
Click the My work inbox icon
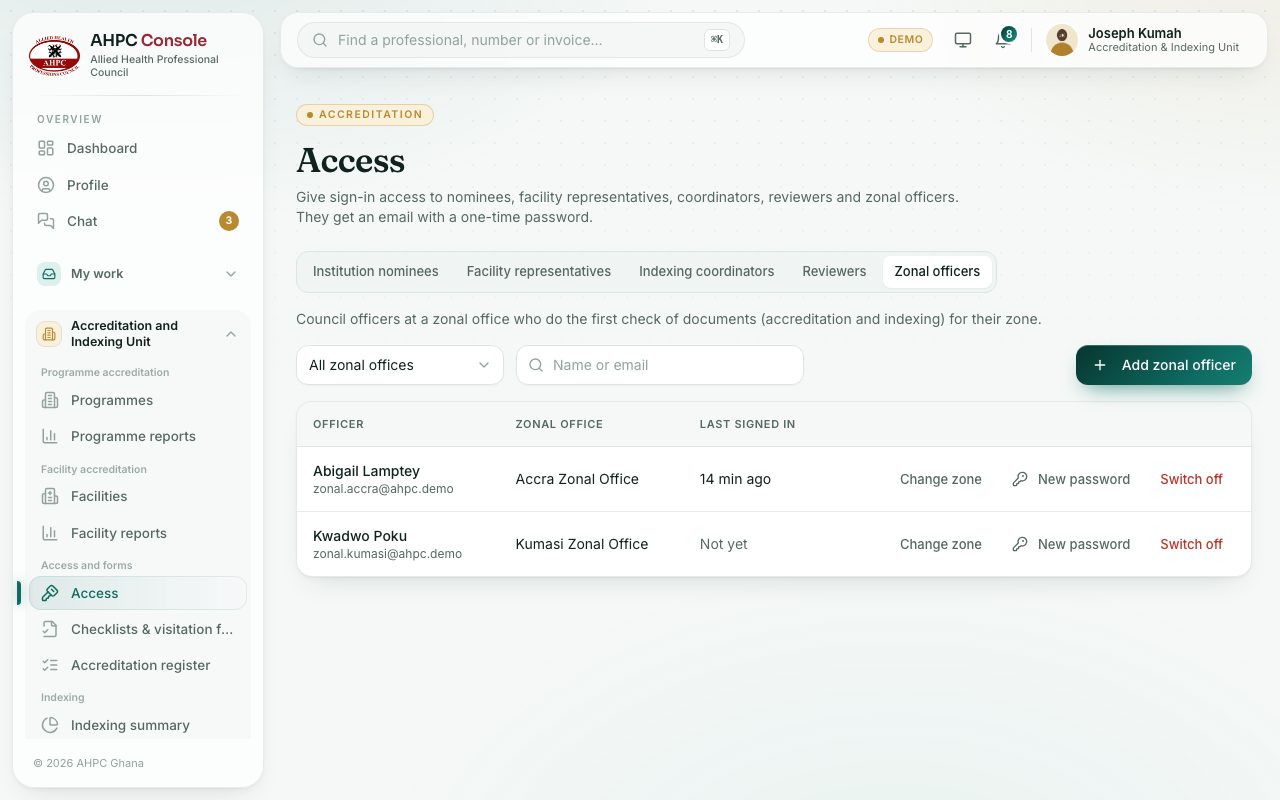coord(49,274)
